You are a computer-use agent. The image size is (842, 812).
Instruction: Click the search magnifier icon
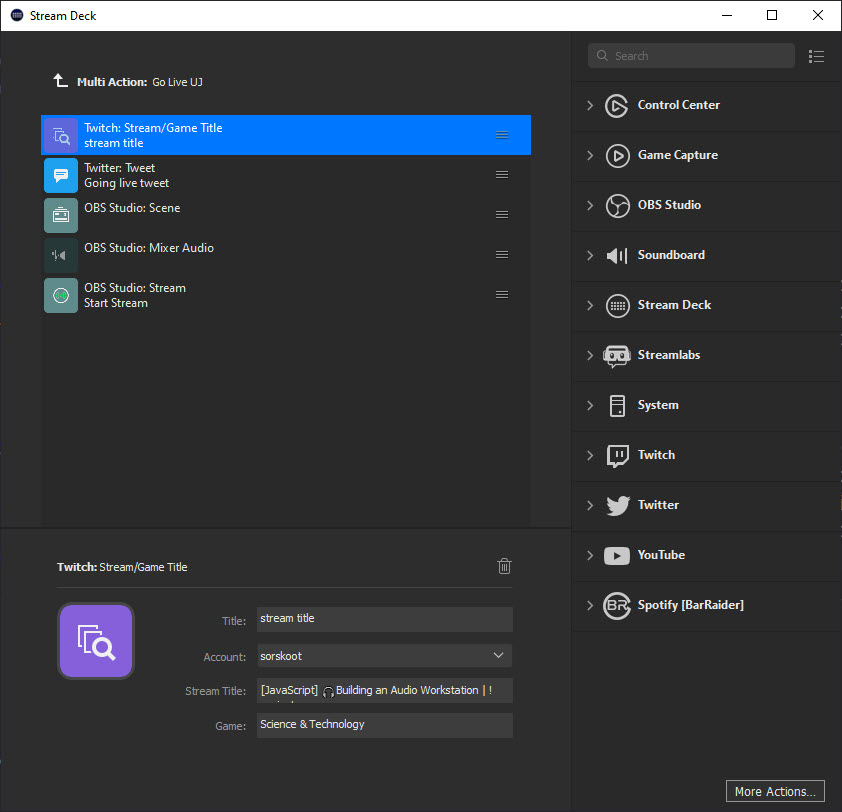point(602,56)
